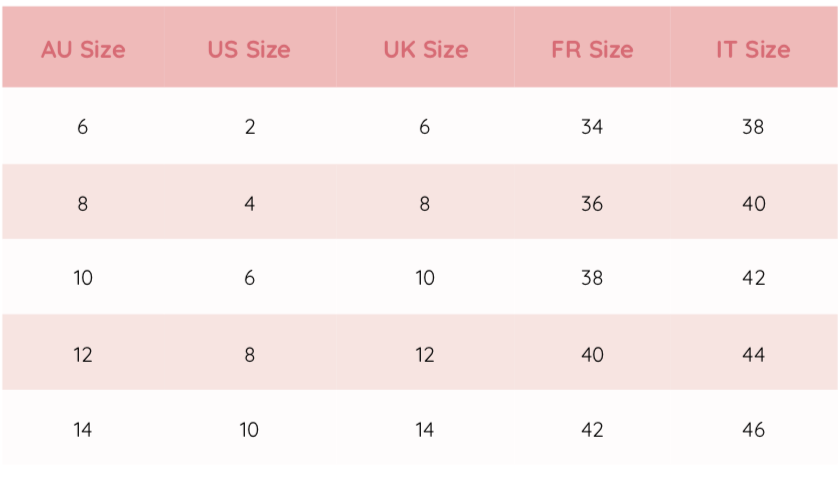
Task: Click the US Size column header
Action: [249, 49]
